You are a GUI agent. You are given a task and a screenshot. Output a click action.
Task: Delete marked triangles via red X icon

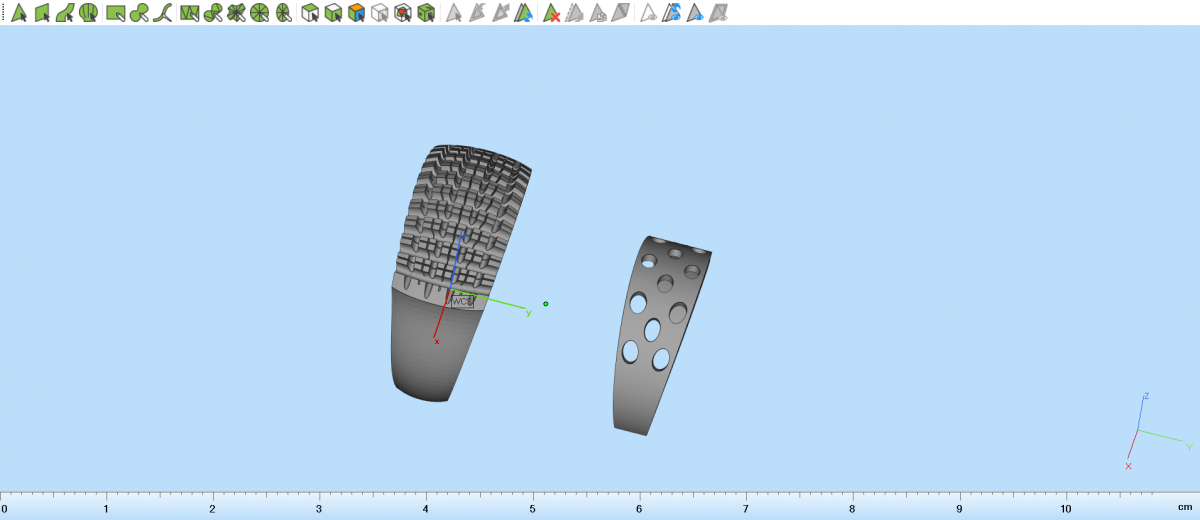tap(550, 13)
